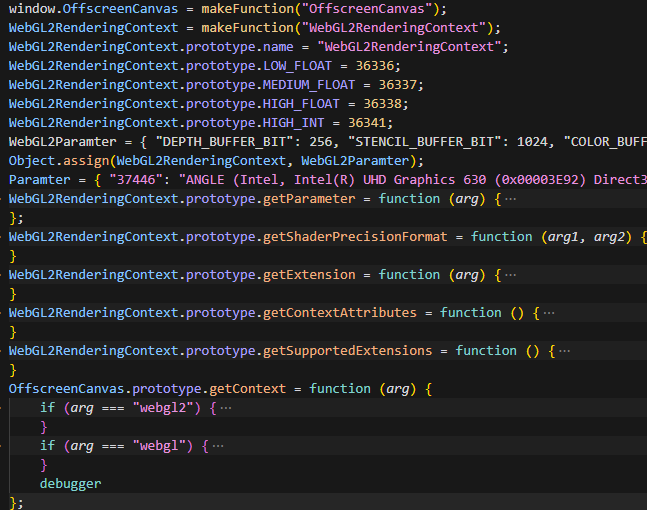Click OffscreenCanvas in the getContext definition line
The image size is (647, 510).
tap(66, 388)
